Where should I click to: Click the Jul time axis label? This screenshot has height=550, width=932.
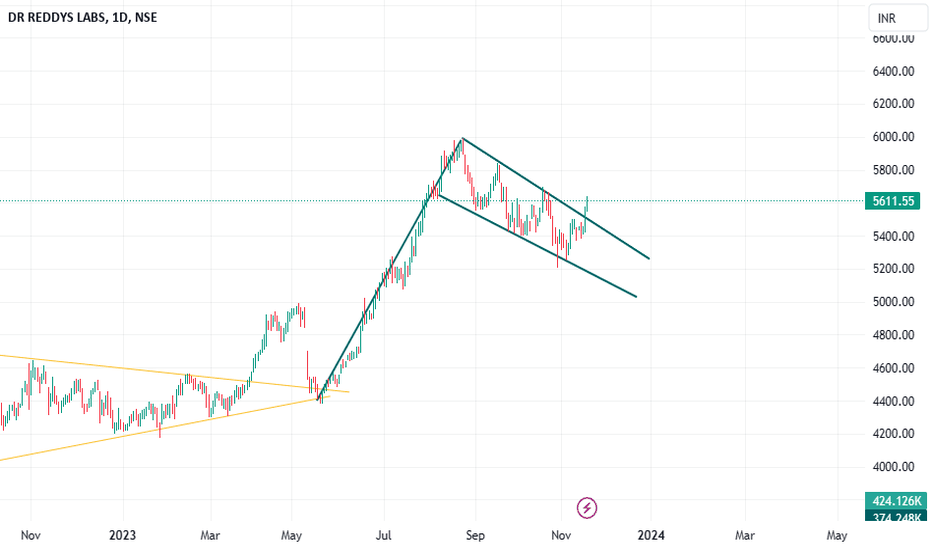click(x=383, y=535)
